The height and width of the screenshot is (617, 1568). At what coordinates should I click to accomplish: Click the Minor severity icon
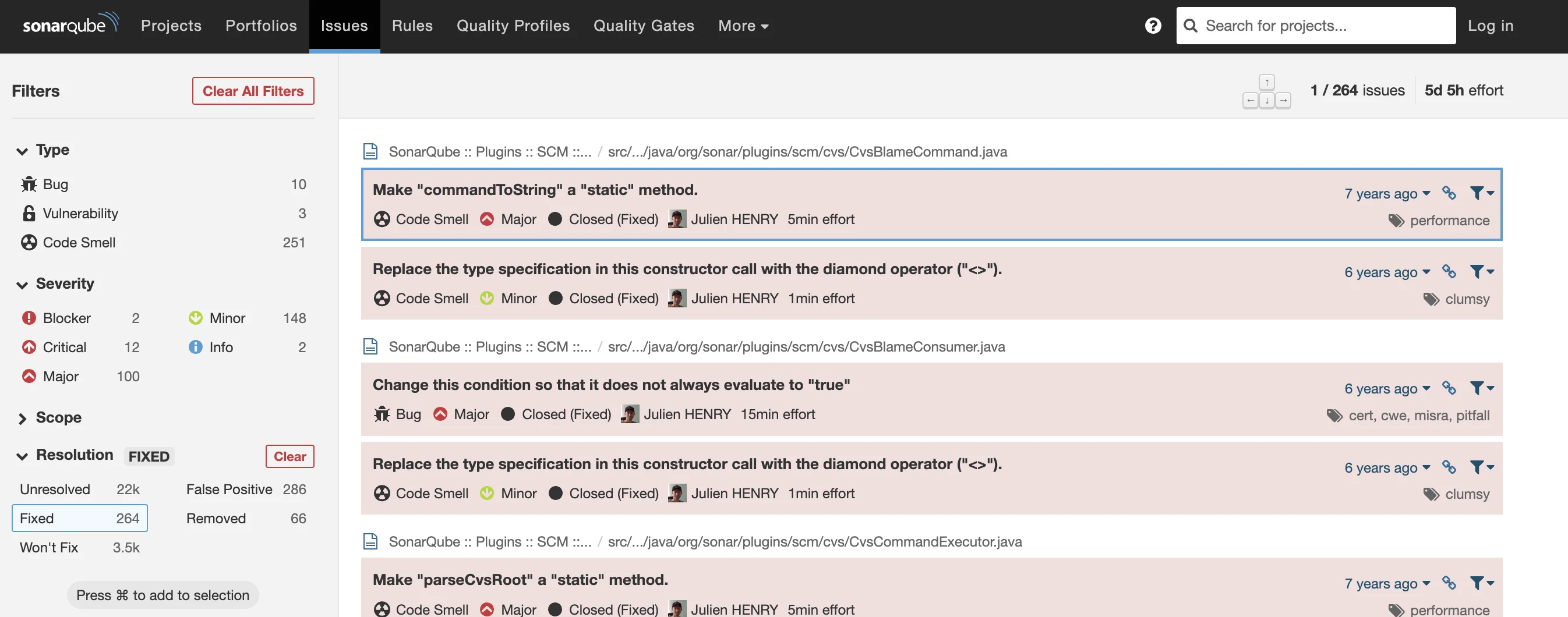(195, 317)
